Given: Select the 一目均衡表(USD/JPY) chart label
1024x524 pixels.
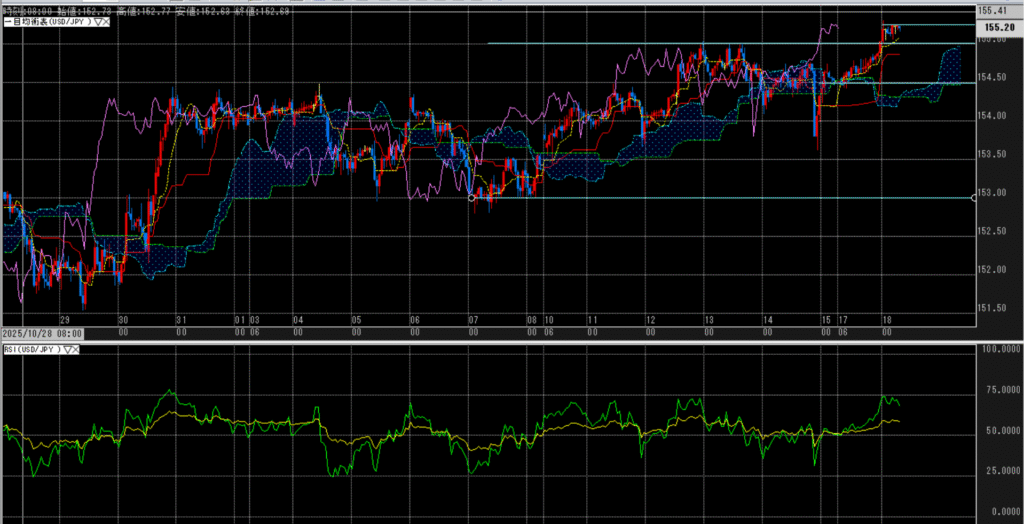Looking at the screenshot, I should (x=50, y=21).
